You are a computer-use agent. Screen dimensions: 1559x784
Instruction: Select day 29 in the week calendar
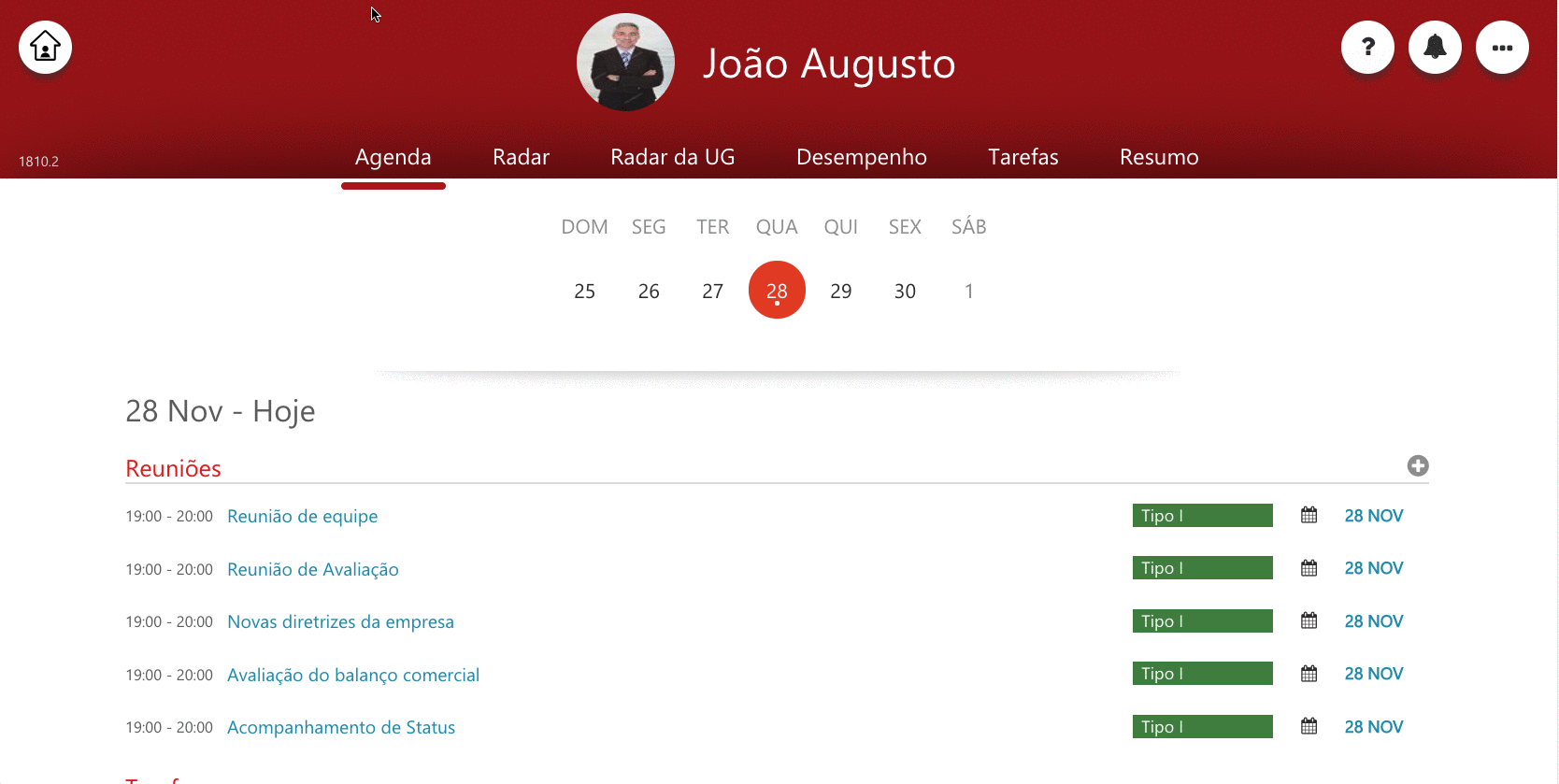pos(840,291)
